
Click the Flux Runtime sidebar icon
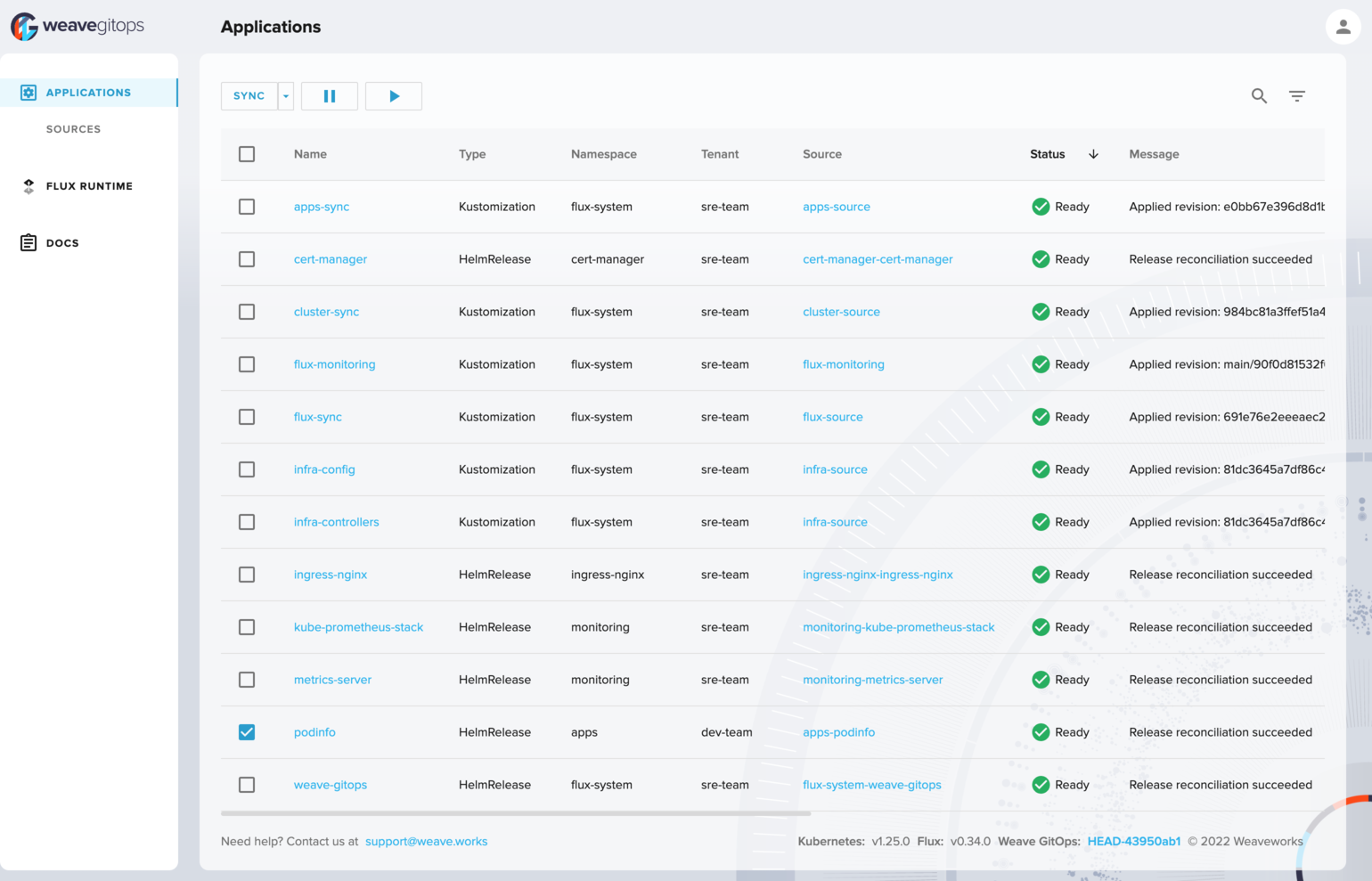[29, 186]
